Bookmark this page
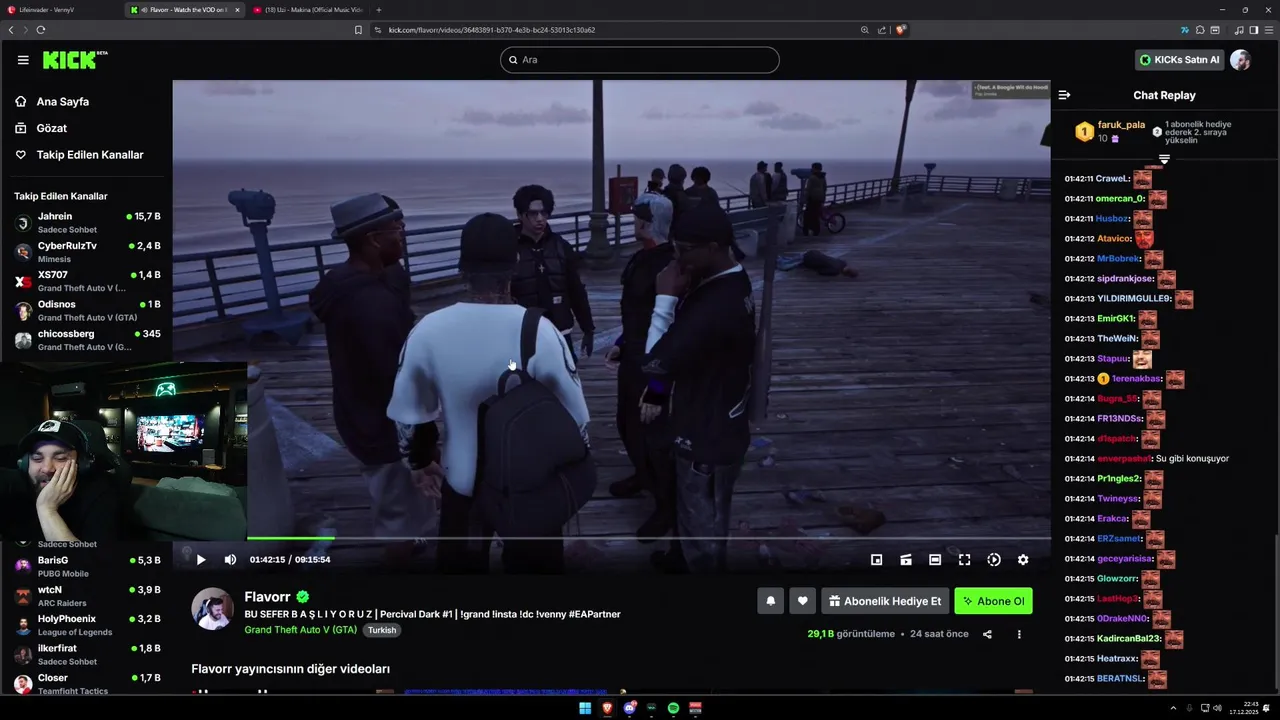 click(x=358, y=30)
